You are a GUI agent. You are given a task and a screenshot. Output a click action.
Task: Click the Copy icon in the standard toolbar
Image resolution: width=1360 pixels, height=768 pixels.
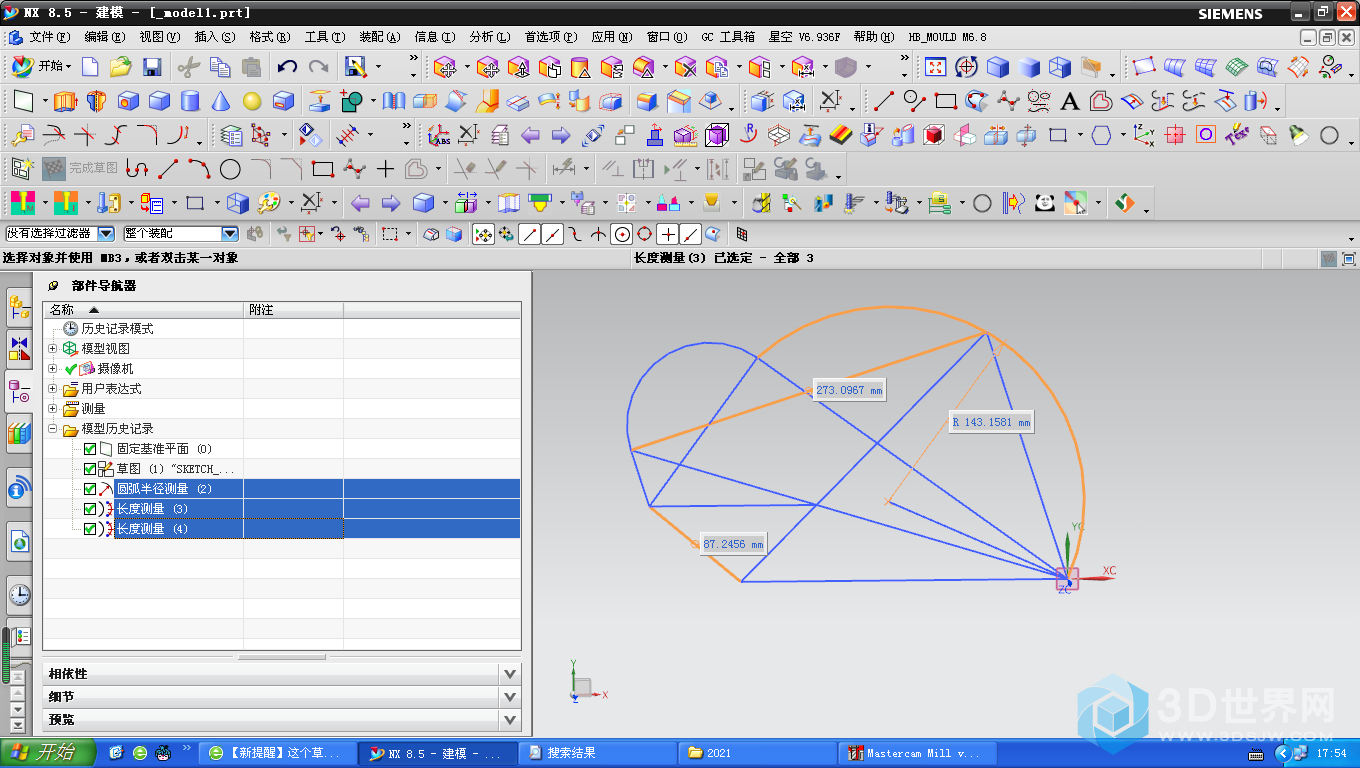(x=220, y=67)
